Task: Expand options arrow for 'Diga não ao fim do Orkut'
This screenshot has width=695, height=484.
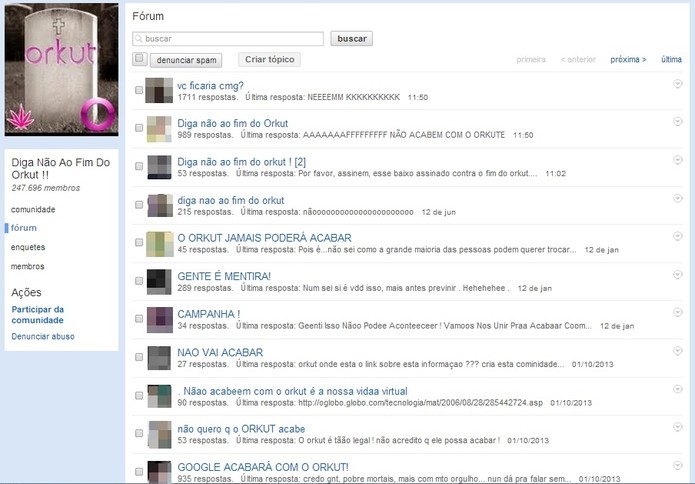Action: coord(678,121)
